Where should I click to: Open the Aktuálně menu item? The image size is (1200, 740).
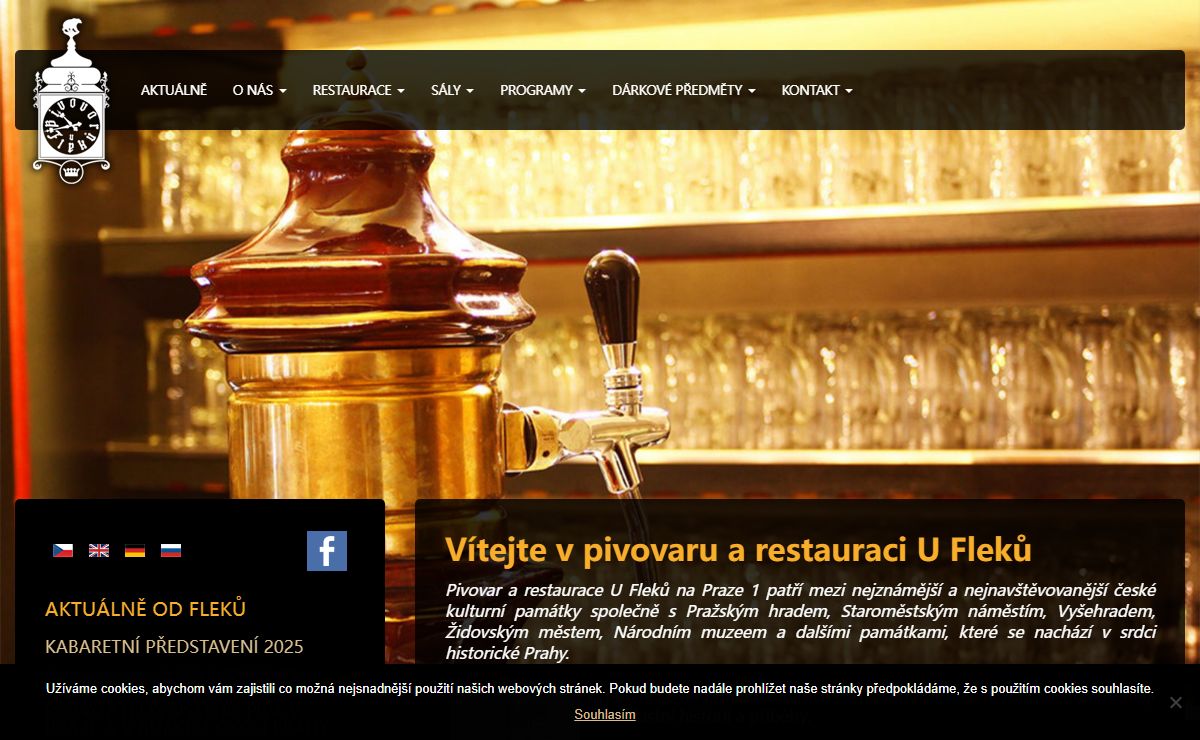pos(174,90)
